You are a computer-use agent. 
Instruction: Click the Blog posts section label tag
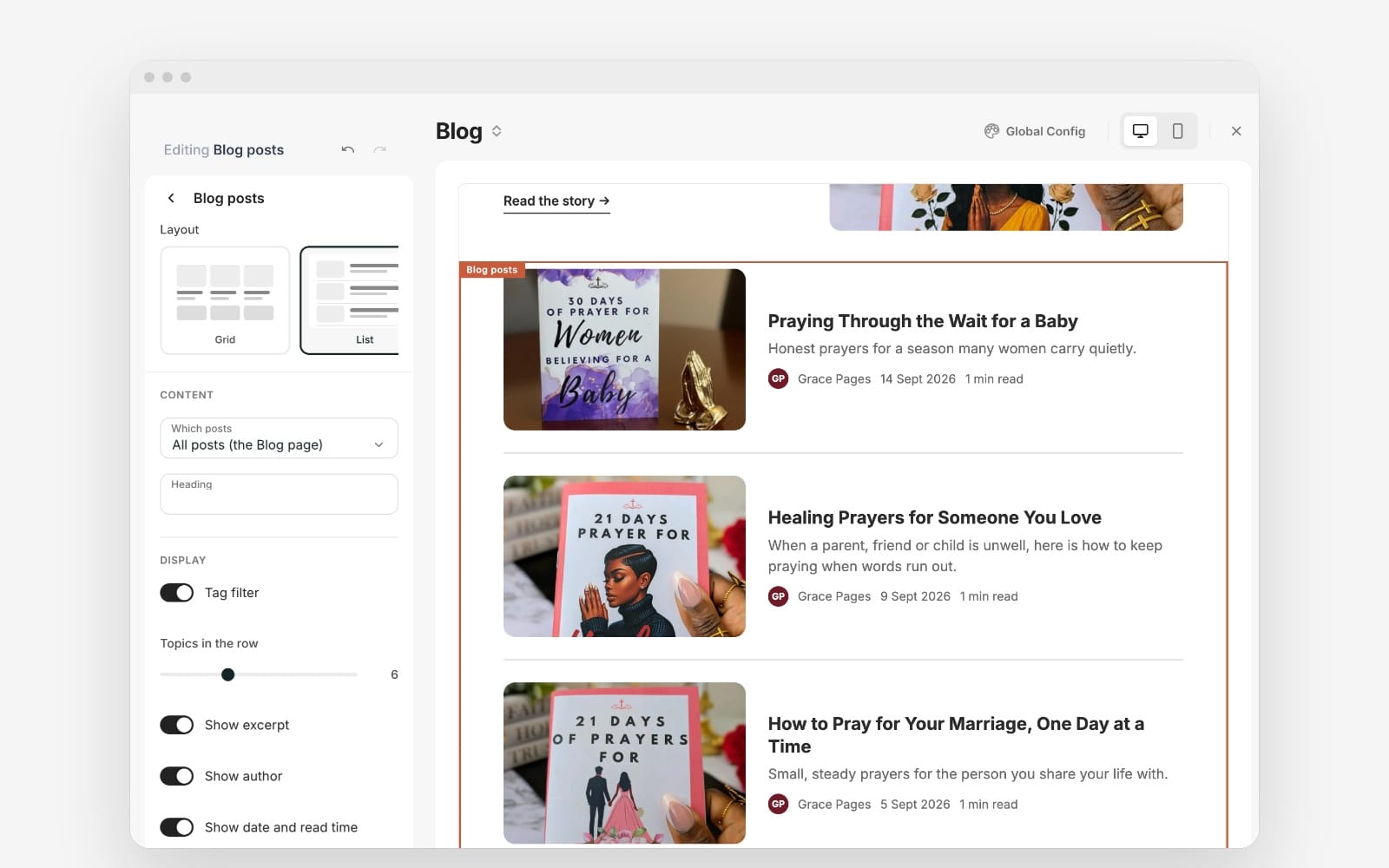492,270
